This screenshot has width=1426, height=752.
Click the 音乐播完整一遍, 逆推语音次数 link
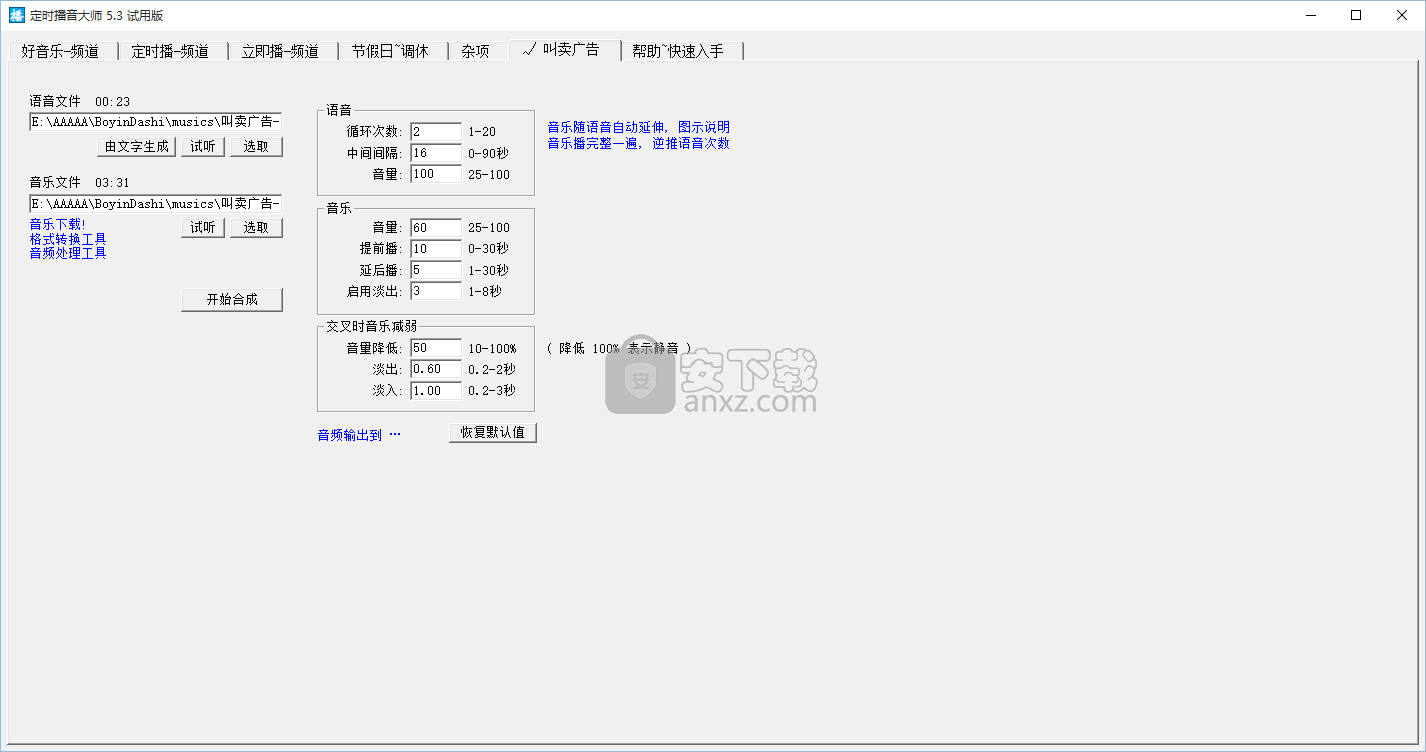638,143
